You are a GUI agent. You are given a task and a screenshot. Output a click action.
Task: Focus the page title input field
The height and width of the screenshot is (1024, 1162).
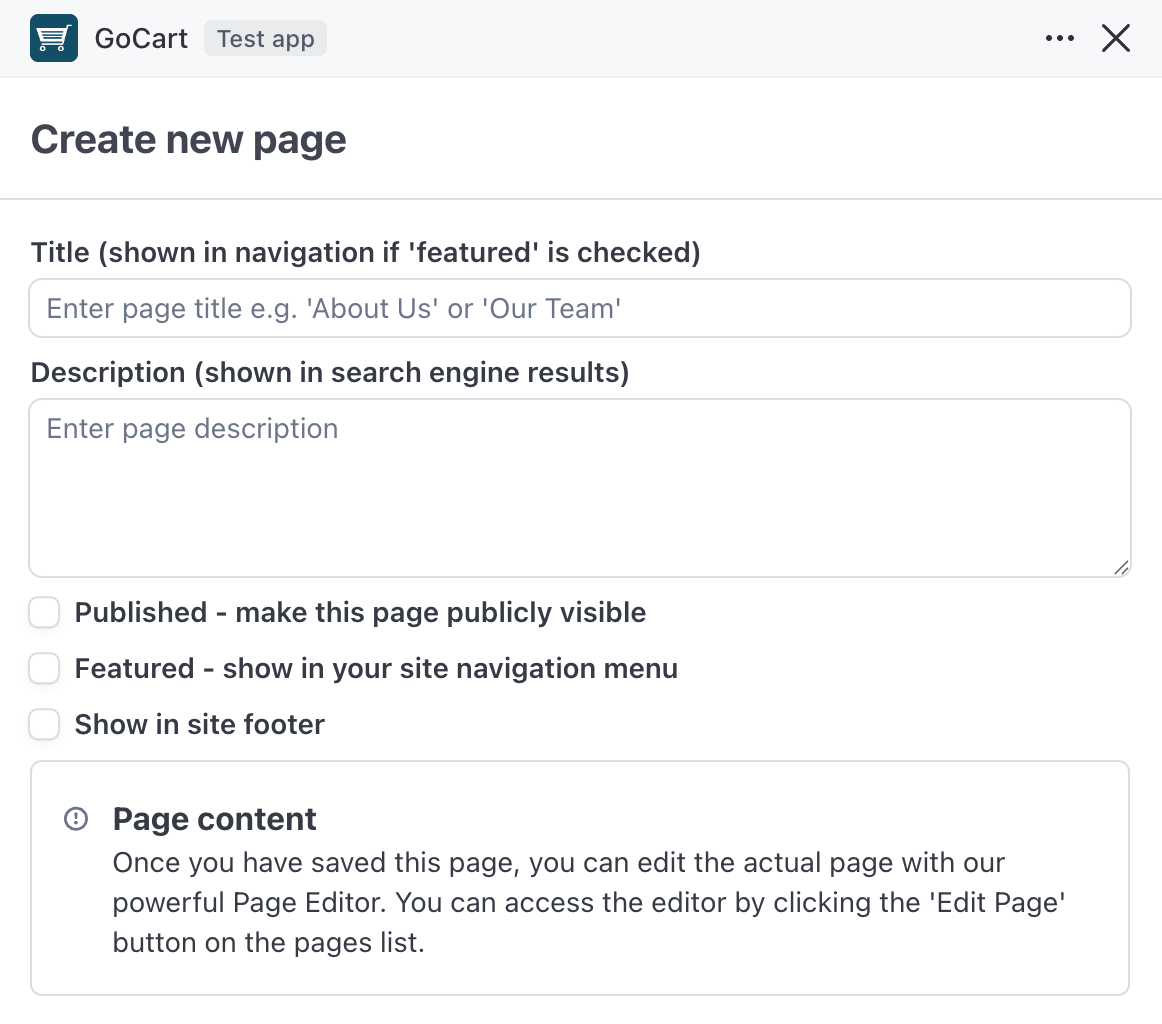(580, 308)
